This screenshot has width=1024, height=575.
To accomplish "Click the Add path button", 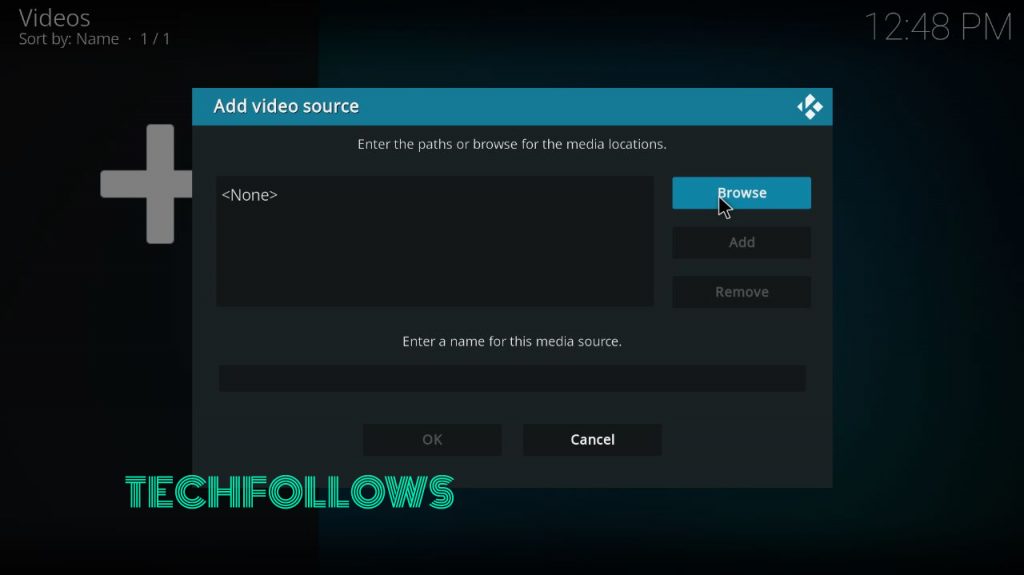I will click(x=741, y=242).
